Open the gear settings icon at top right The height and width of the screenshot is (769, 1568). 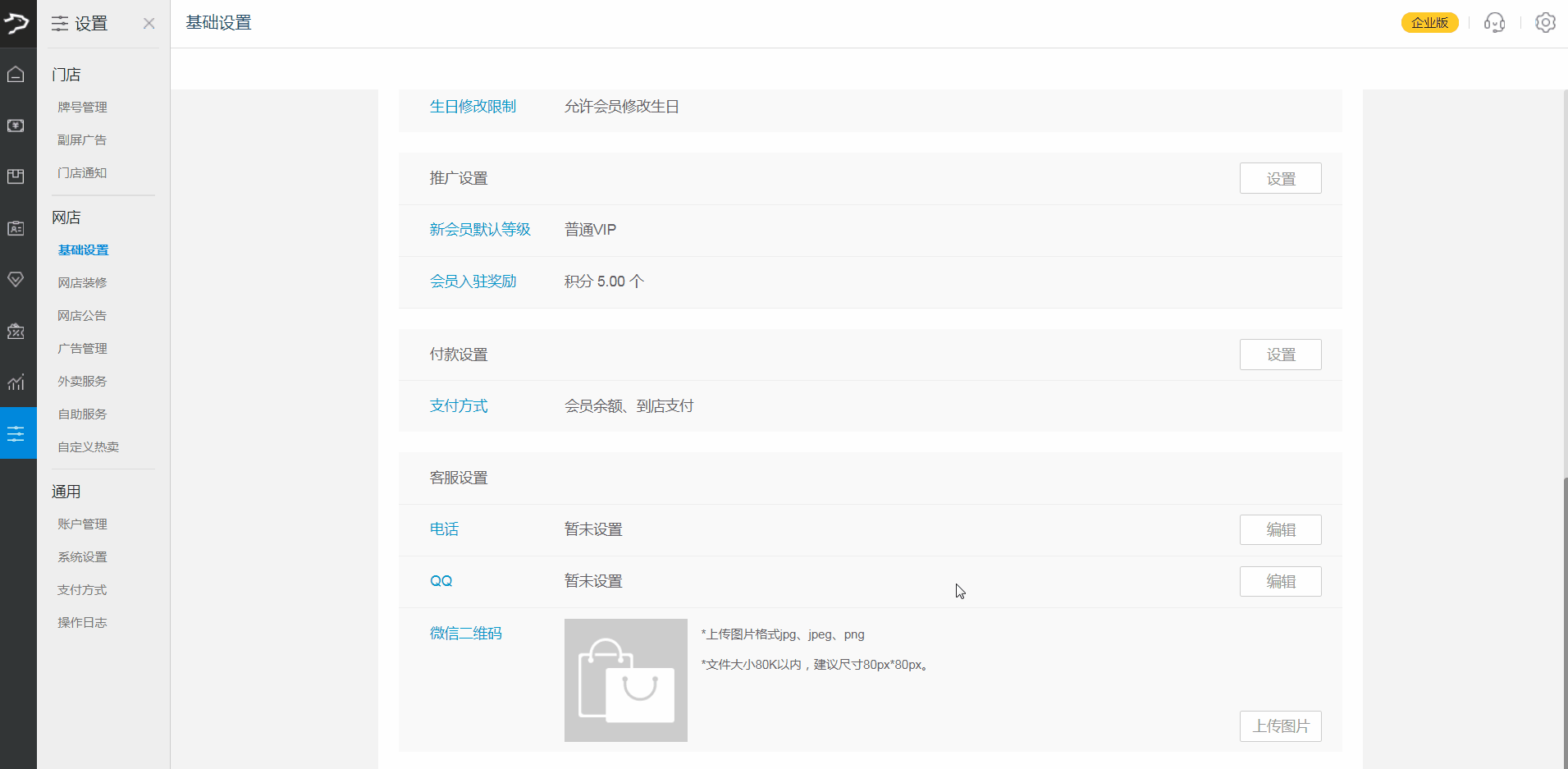point(1545,23)
